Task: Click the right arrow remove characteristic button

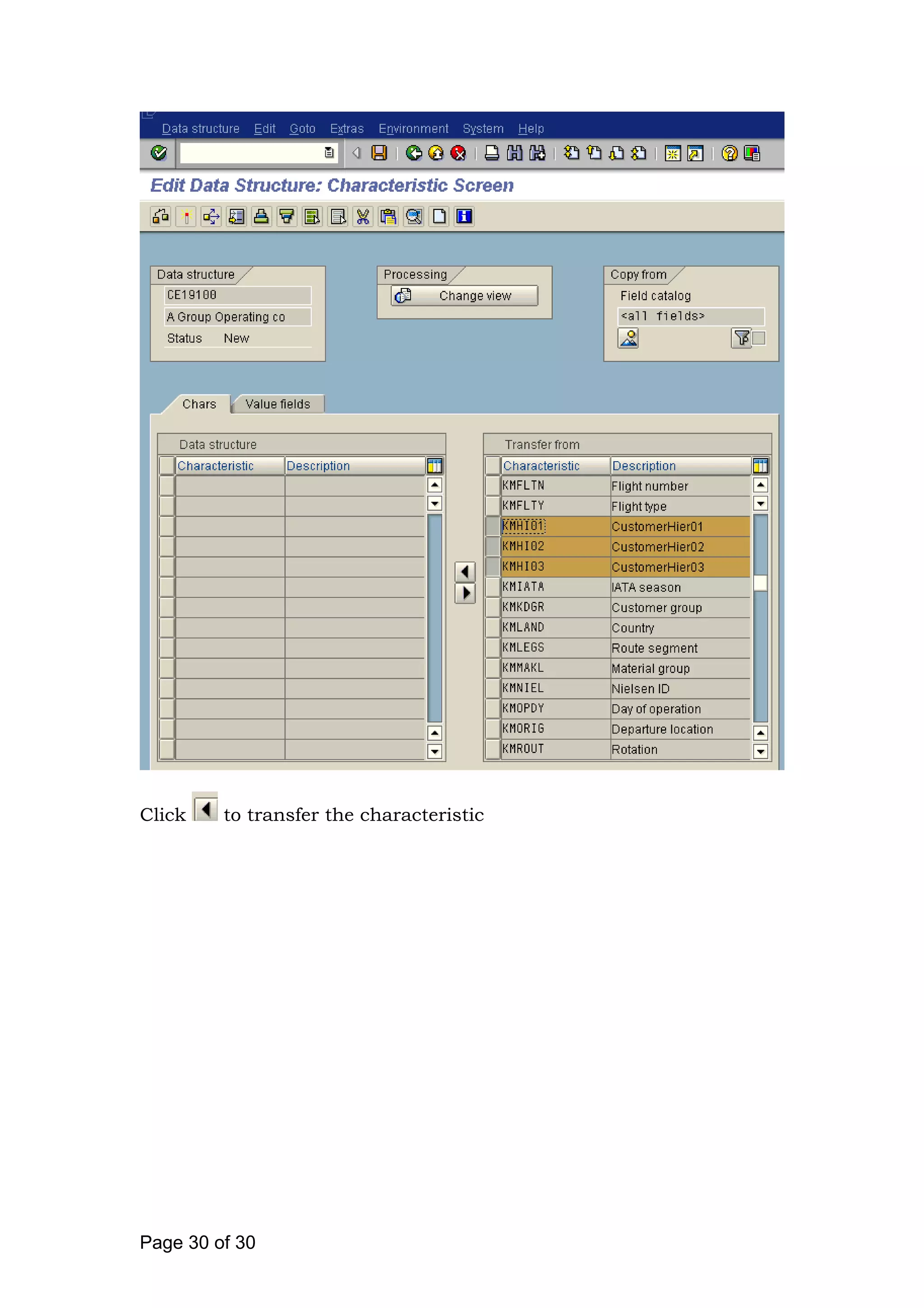Action: 465,593
